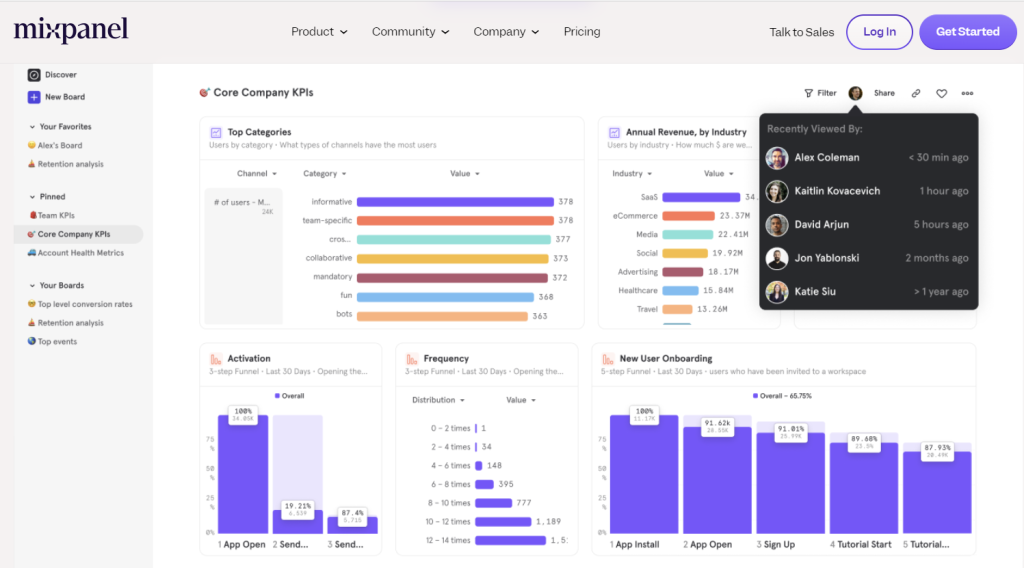Click Katie Siu's avatar

[x=776, y=292]
